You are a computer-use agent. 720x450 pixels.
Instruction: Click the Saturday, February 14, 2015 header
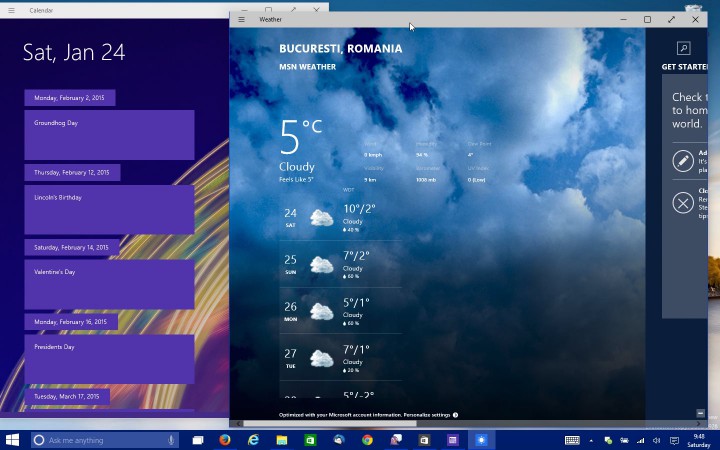point(72,248)
